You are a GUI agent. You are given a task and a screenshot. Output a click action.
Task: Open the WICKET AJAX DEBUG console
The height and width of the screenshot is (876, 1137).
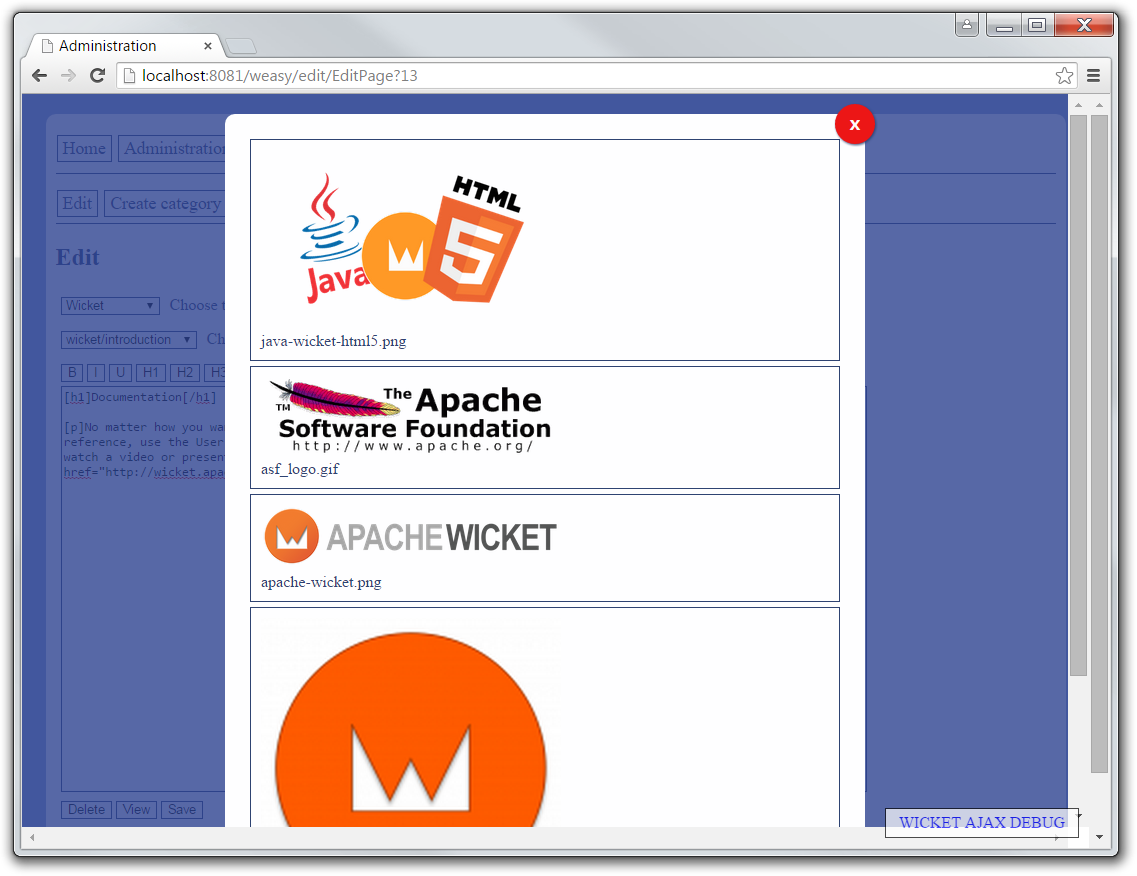[981, 822]
